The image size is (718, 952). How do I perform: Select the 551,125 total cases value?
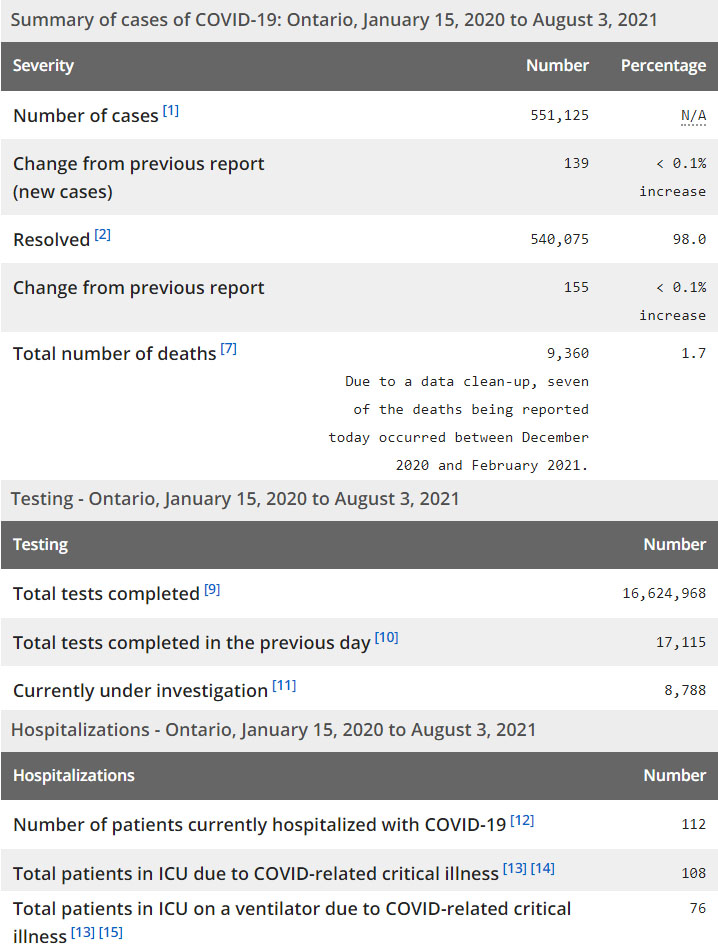coord(559,115)
